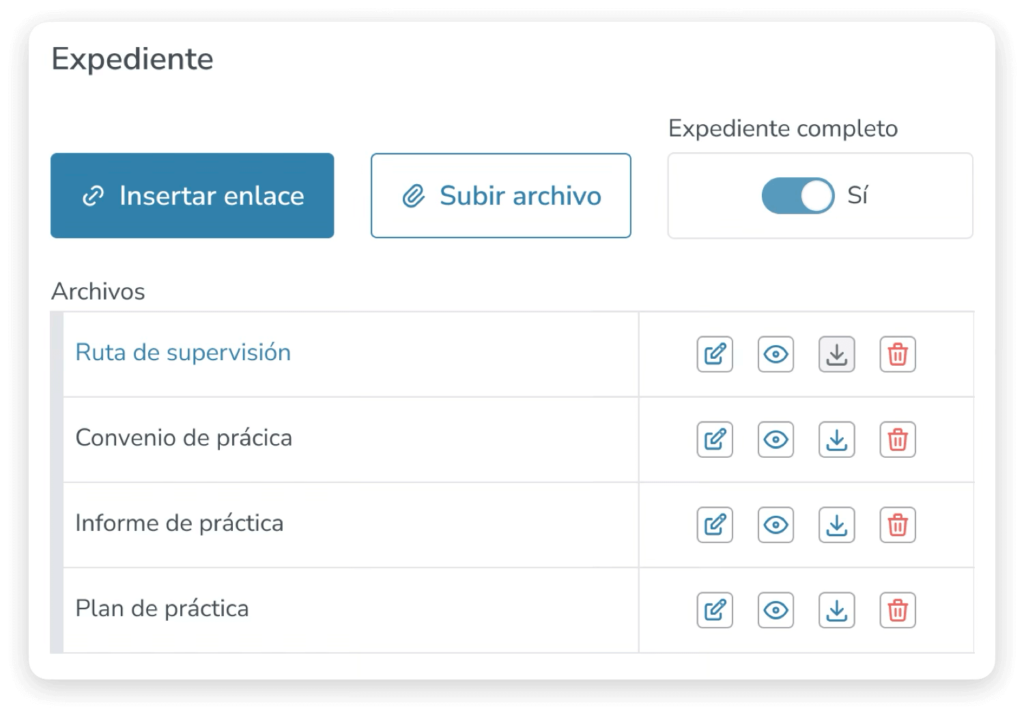Delete the Plan de práctica file
The height and width of the screenshot is (715, 1024).
[x=898, y=610]
